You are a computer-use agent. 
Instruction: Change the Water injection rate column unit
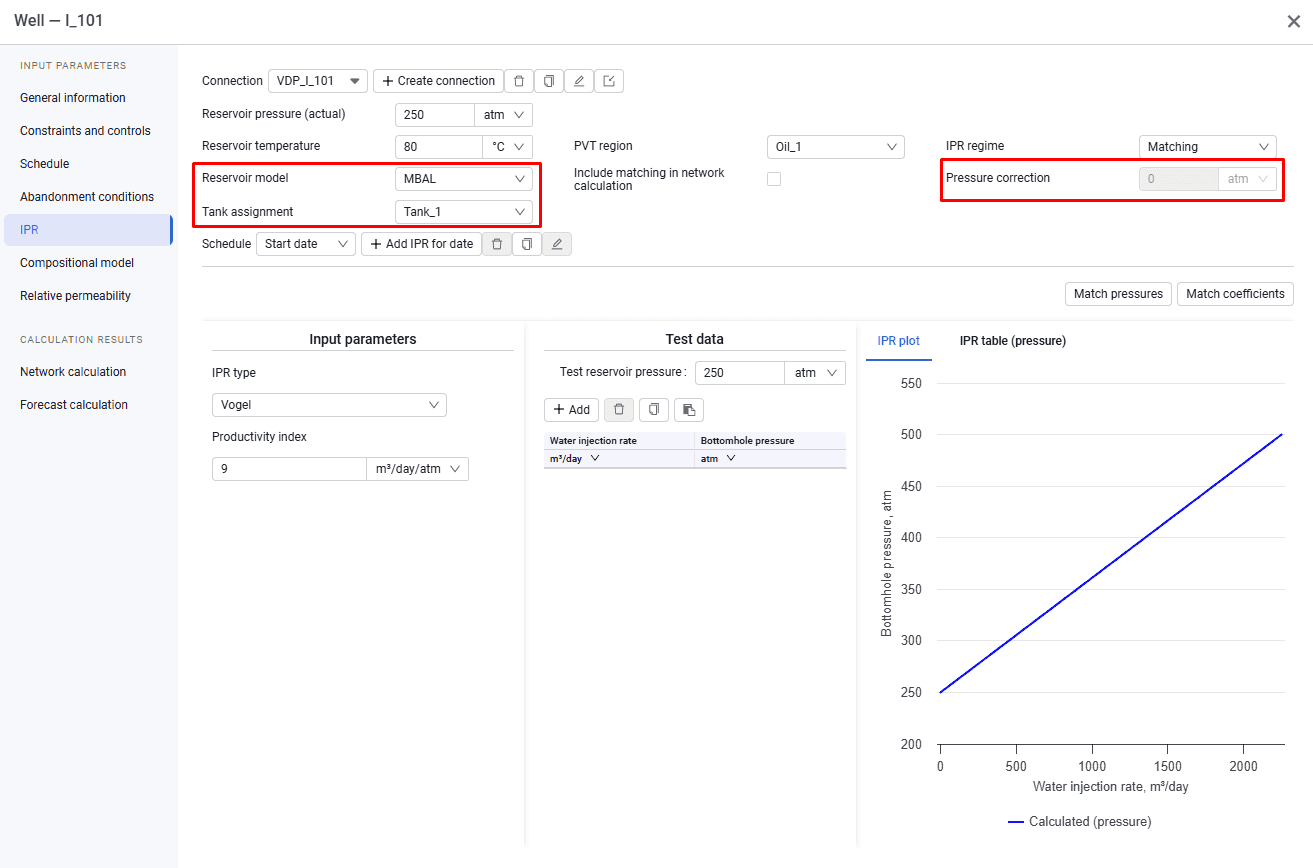click(575, 458)
